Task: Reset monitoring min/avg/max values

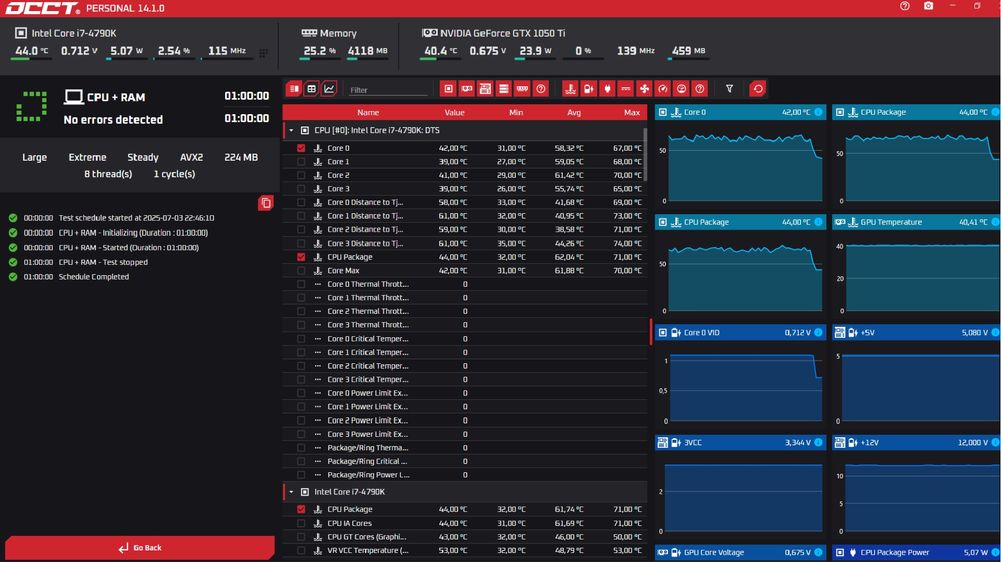Action: 758,89
